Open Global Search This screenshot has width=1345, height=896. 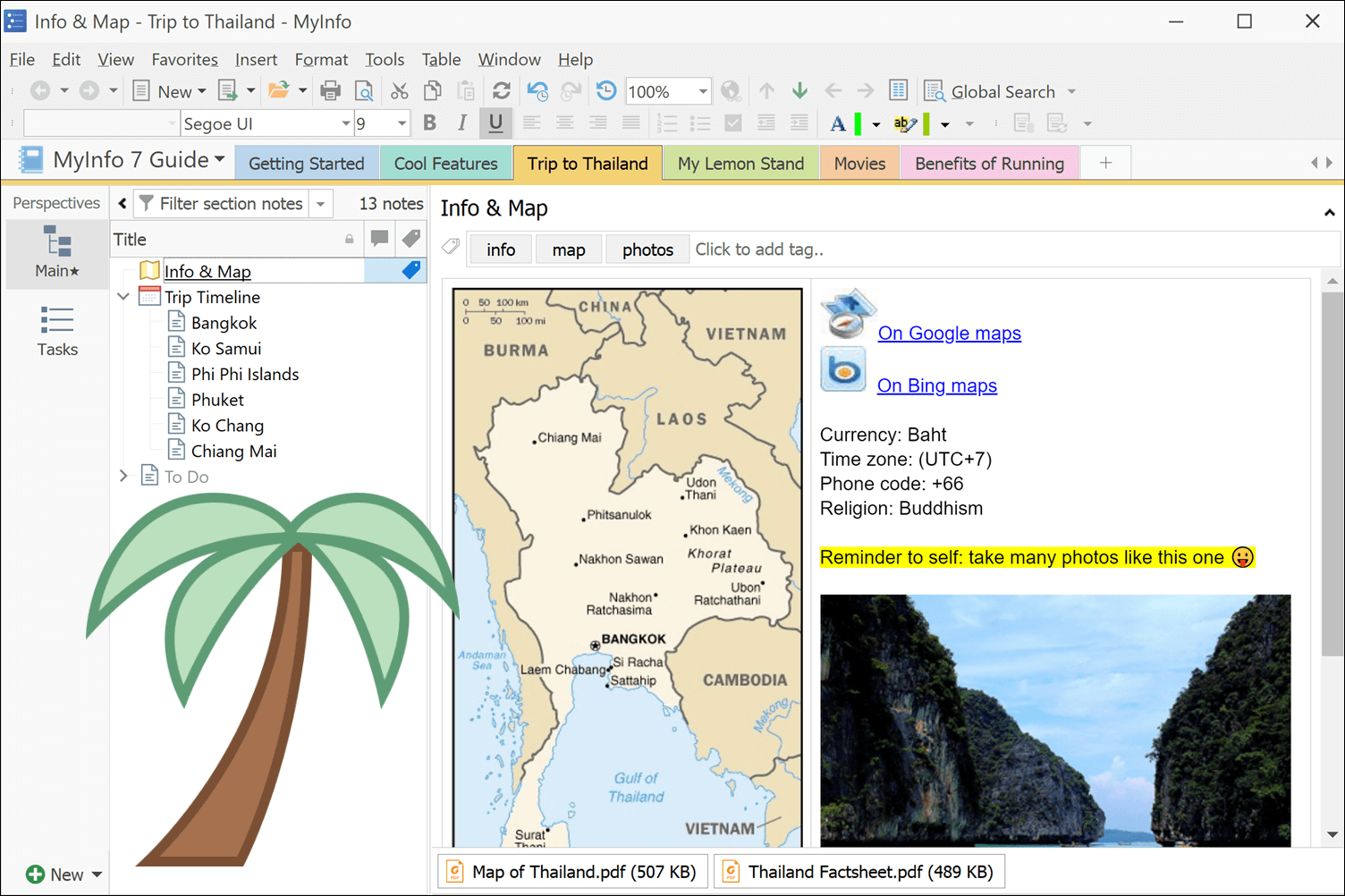click(x=999, y=90)
